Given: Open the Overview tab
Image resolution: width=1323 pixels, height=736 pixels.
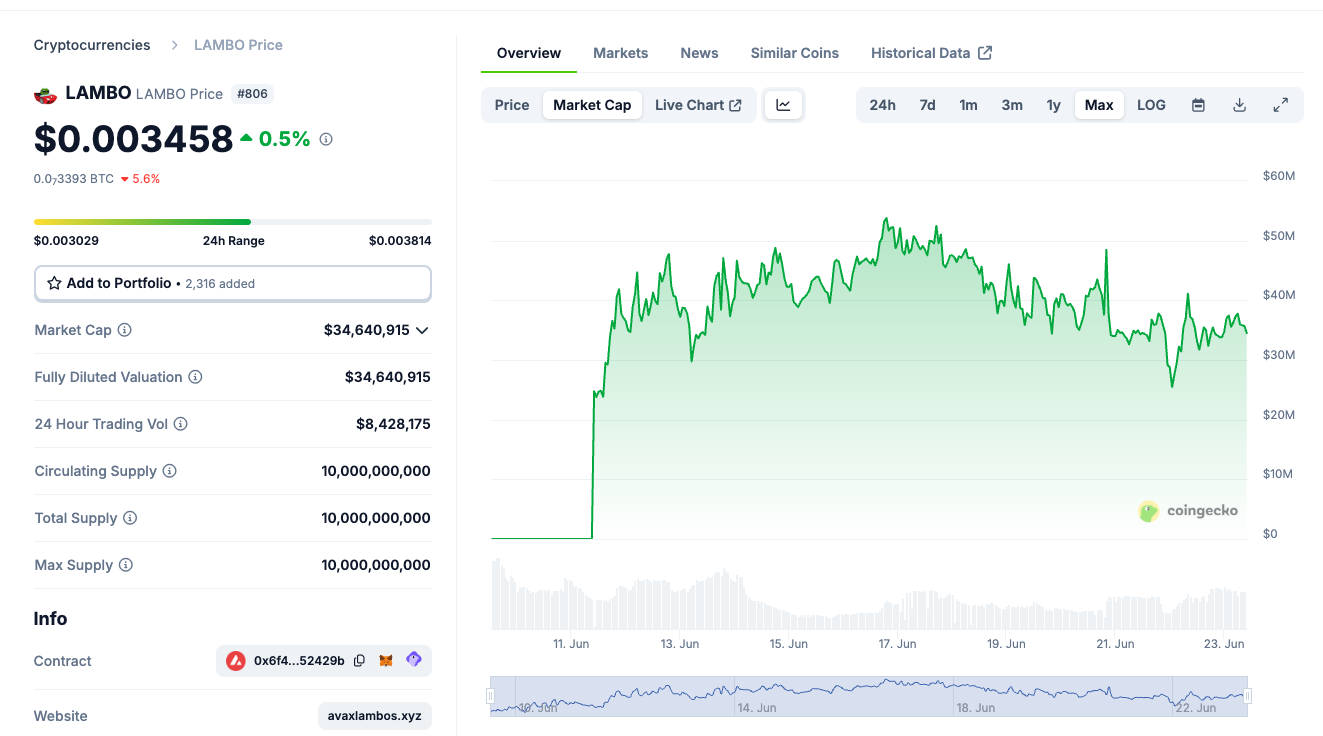Looking at the screenshot, I should (x=529, y=53).
